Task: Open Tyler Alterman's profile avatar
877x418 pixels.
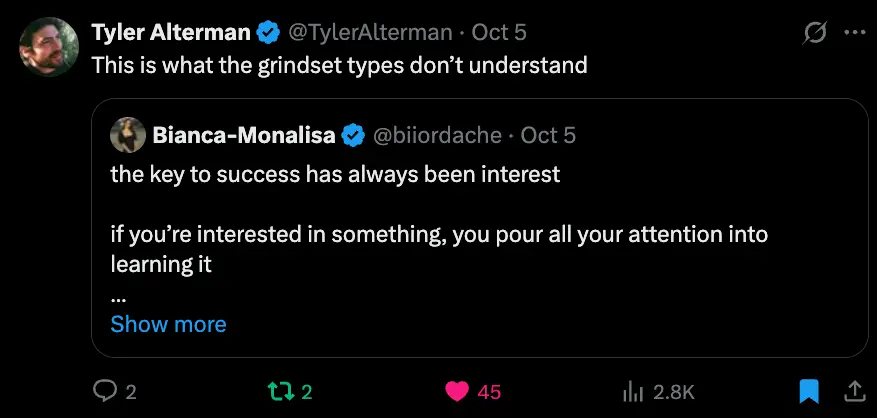Action: 49,47
